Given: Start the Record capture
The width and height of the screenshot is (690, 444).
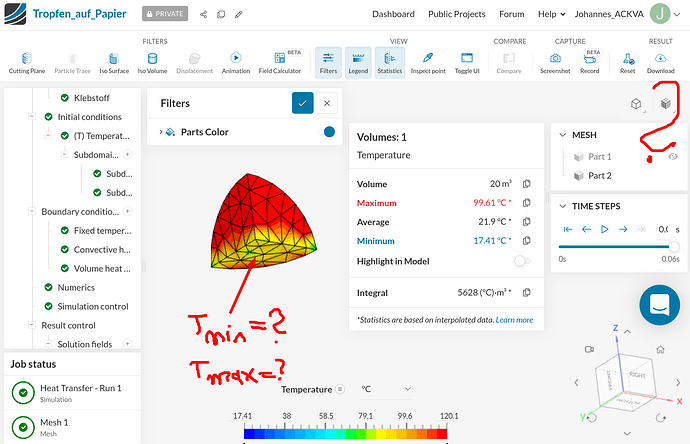Looking at the screenshot, I should pos(590,63).
